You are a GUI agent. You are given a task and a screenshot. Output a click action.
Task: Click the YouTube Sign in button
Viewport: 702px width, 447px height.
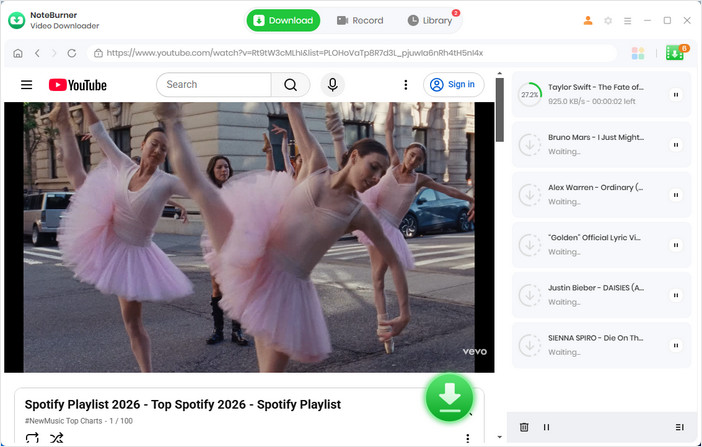[454, 85]
